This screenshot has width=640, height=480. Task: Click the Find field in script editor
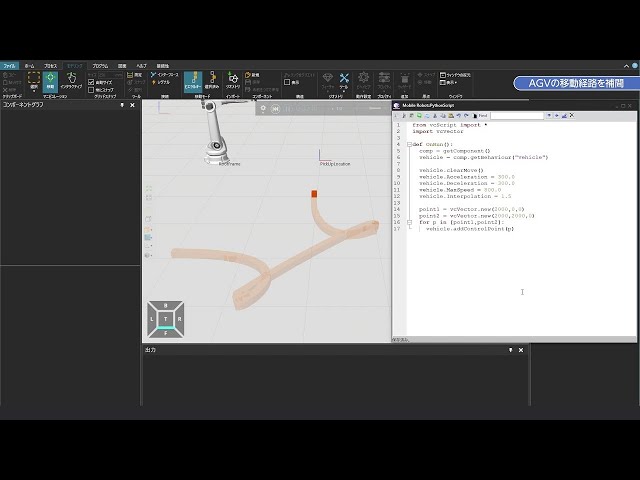coord(517,116)
